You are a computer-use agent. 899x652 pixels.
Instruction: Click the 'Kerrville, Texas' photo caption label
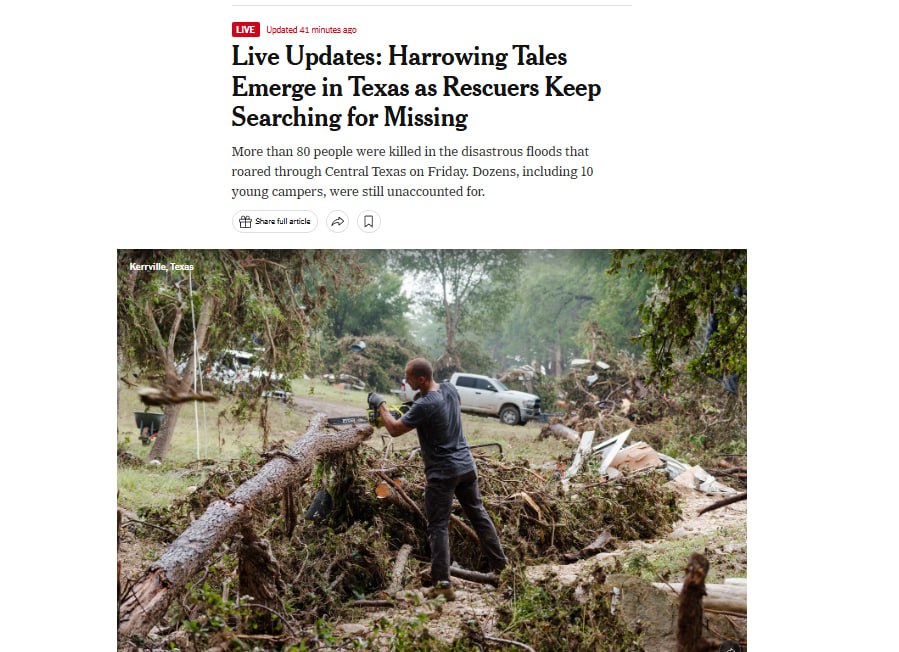(x=162, y=267)
